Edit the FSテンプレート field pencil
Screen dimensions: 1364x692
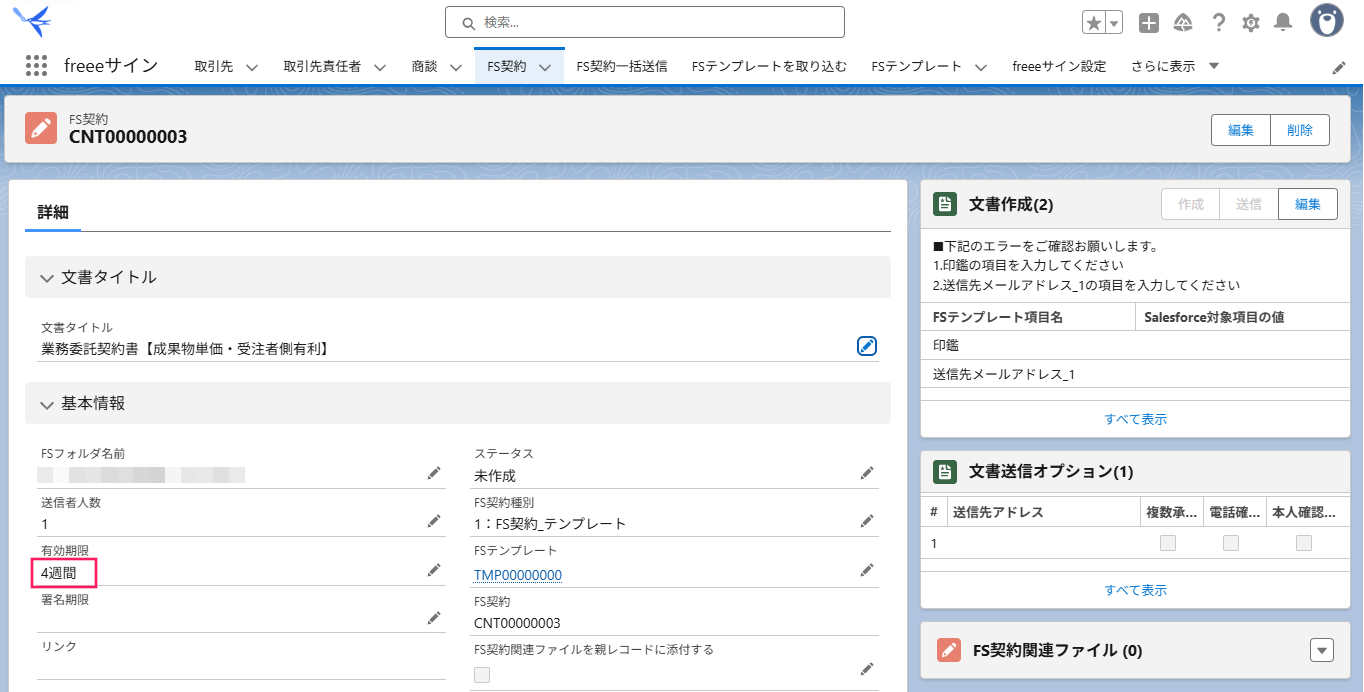867,570
